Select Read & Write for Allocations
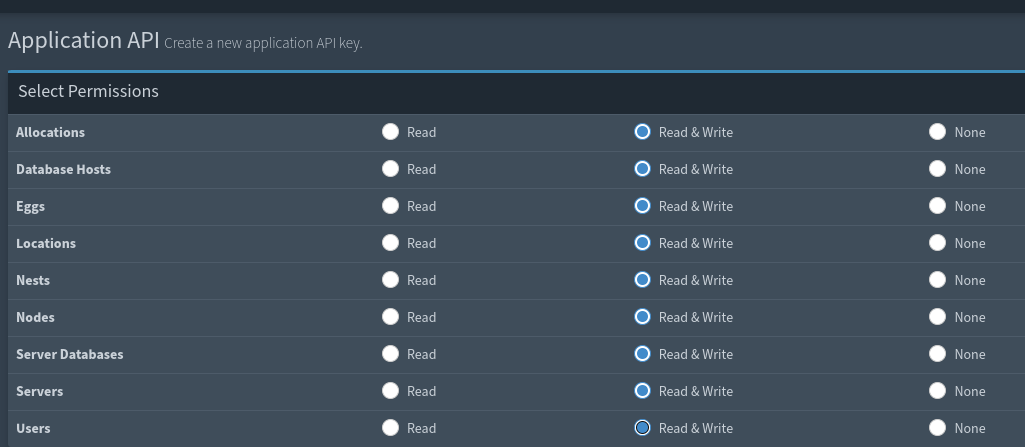The width and height of the screenshot is (1025, 447). tap(642, 132)
